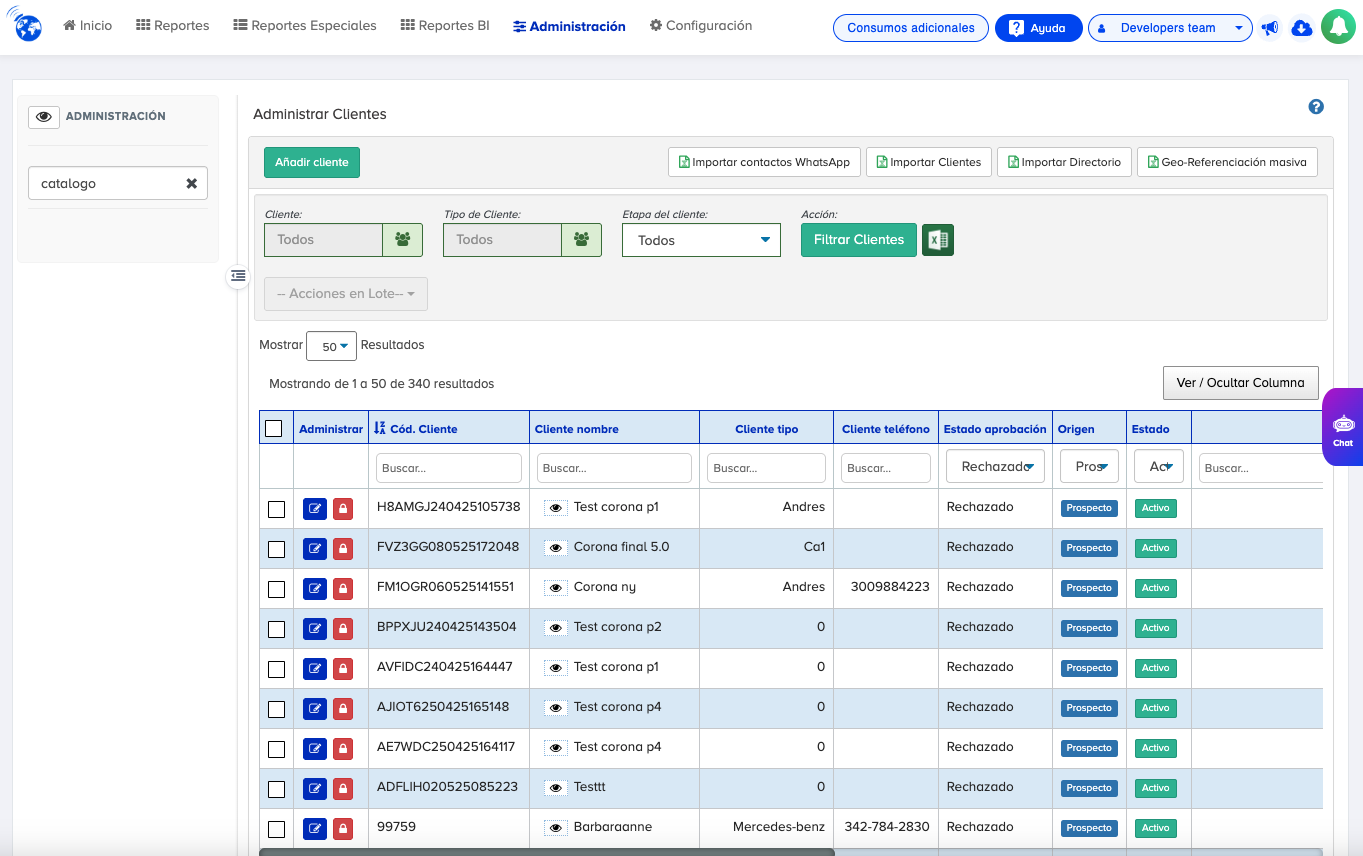
Task: Go to the Configuración menu
Action: pyautogui.click(x=700, y=26)
